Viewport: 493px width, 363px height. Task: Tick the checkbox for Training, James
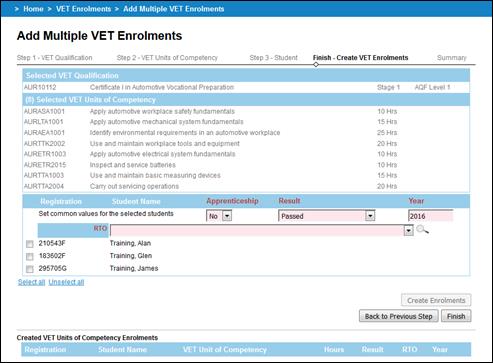(x=30, y=269)
